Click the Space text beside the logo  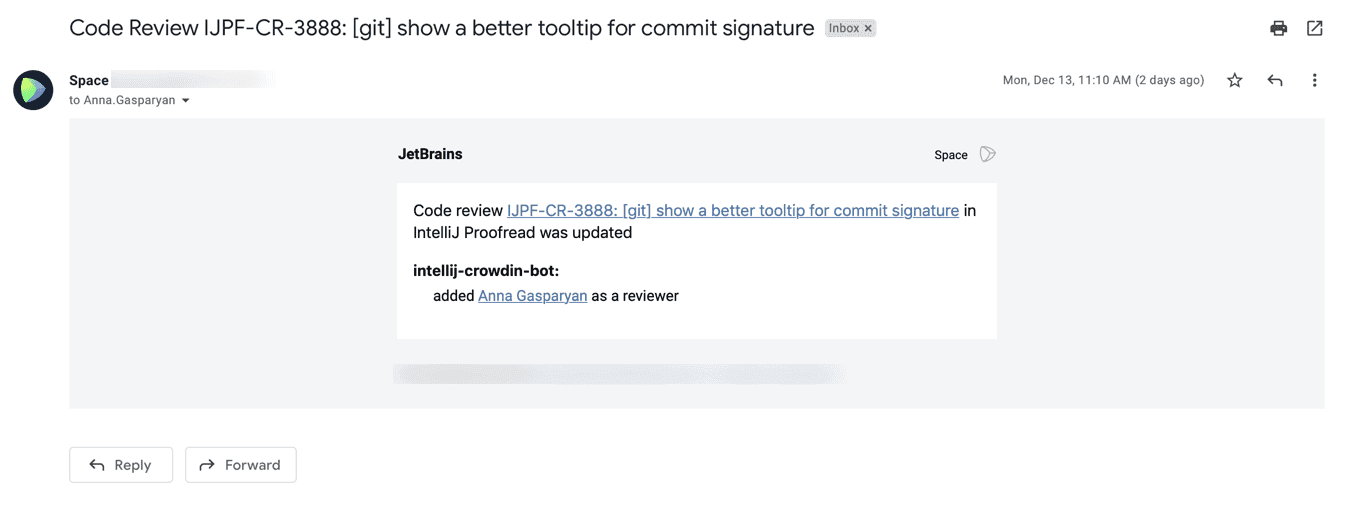click(951, 155)
